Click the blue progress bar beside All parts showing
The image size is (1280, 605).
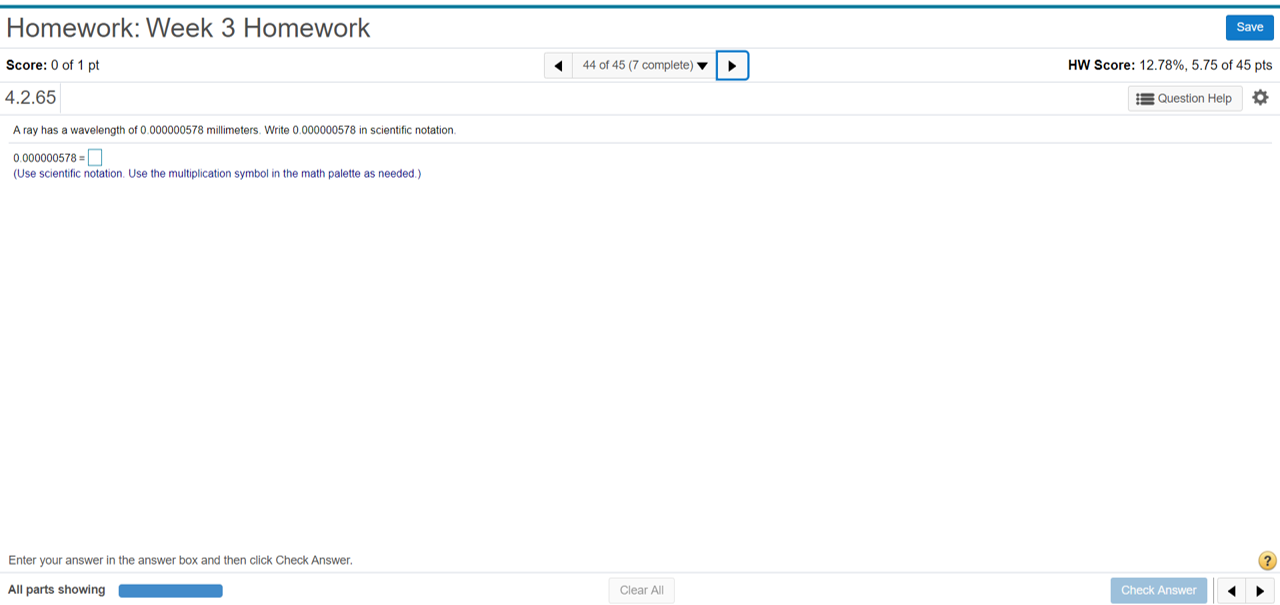[x=171, y=590]
